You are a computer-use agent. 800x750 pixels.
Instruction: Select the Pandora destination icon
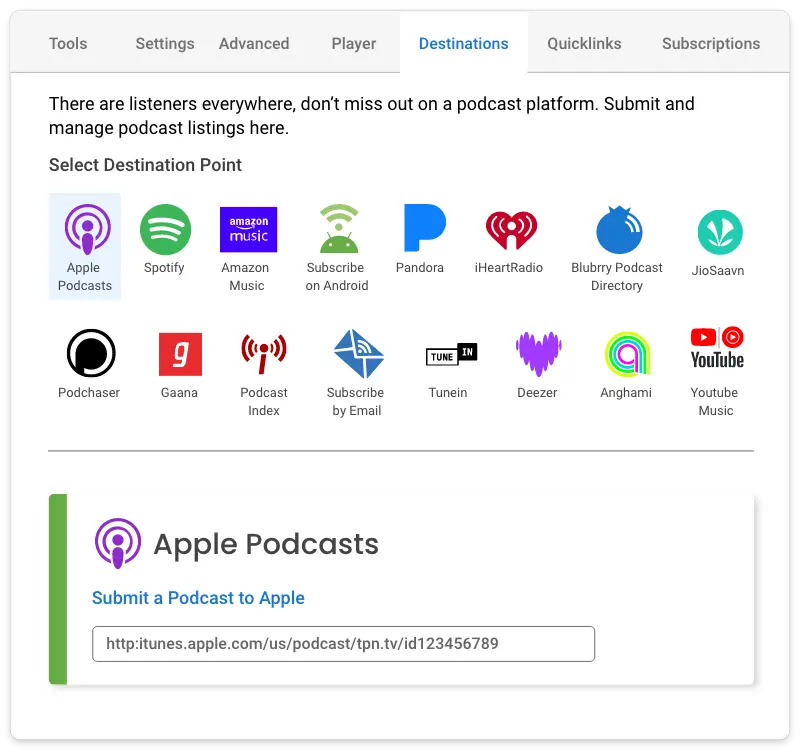pos(424,228)
